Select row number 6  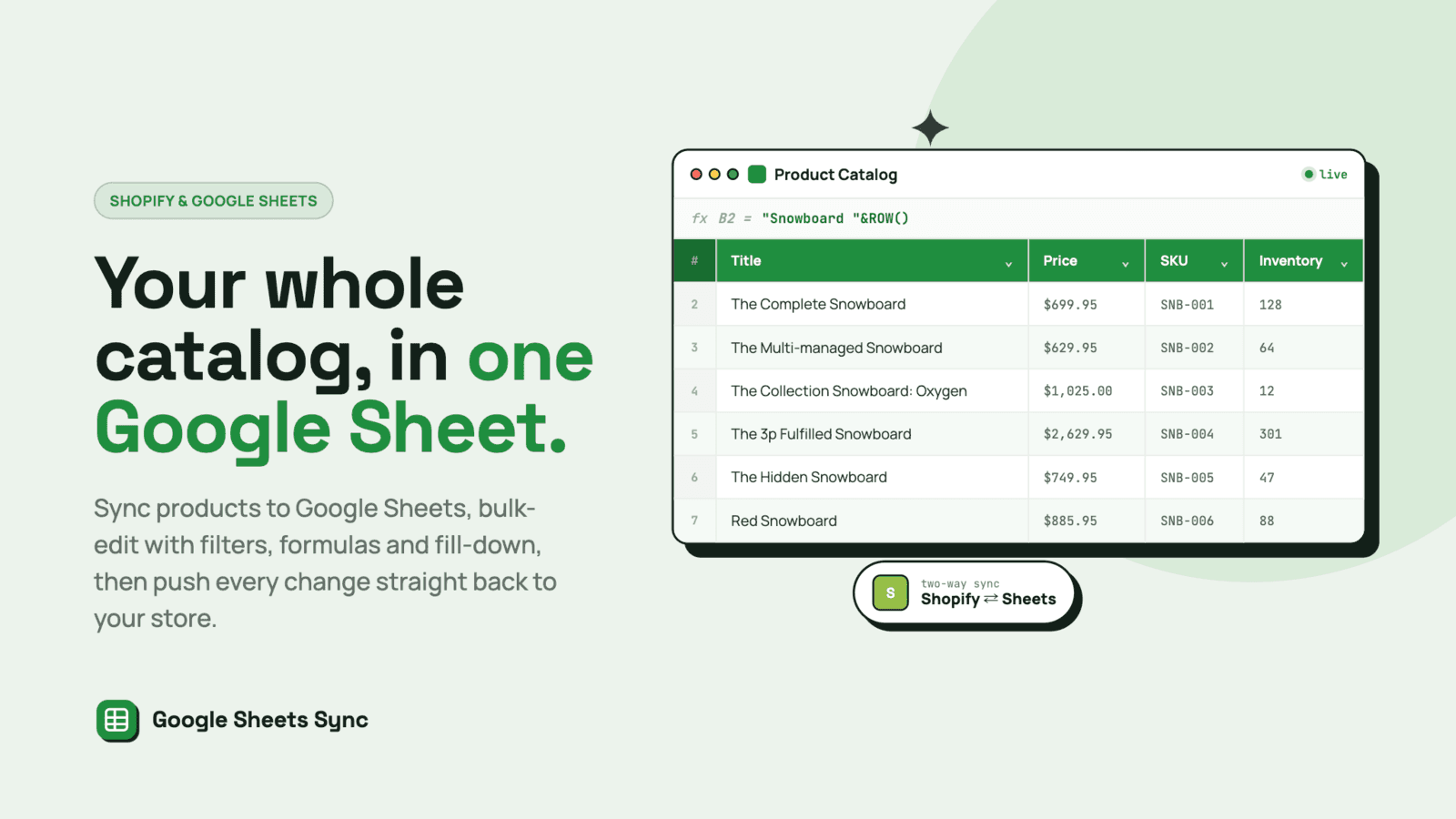pyautogui.click(x=695, y=477)
